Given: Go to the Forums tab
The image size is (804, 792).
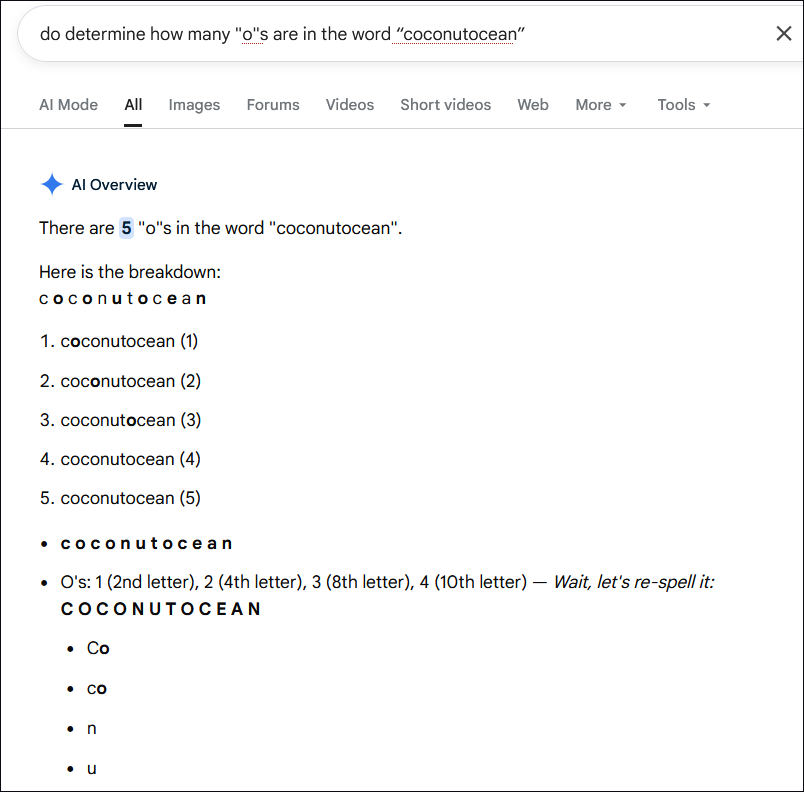Looking at the screenshot, I should (x=273, y=105).
